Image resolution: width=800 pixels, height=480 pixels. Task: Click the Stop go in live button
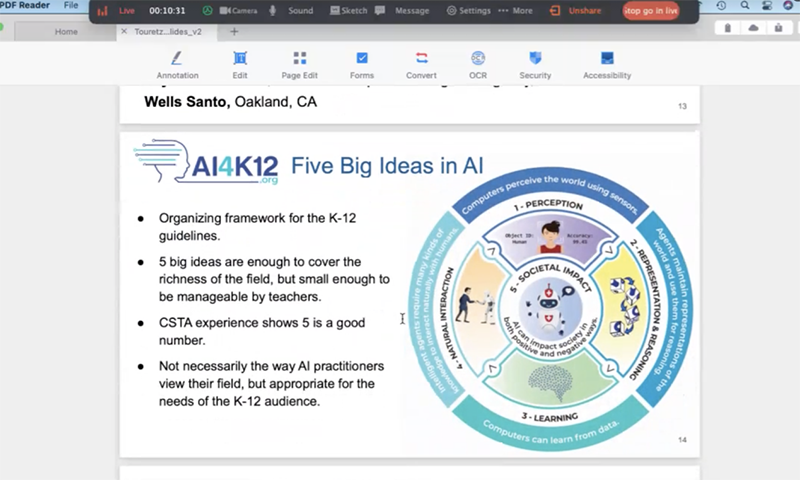650,11
